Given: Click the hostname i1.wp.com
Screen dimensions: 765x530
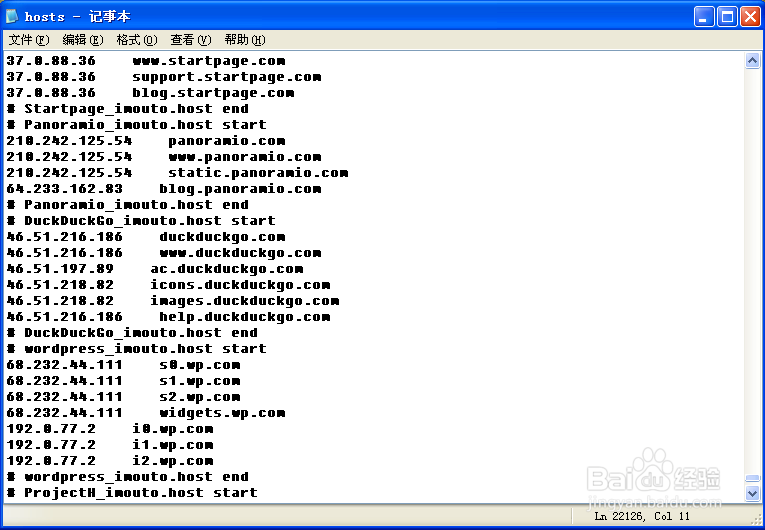Looking at the screenshot, I should click(x=173, y=445).
